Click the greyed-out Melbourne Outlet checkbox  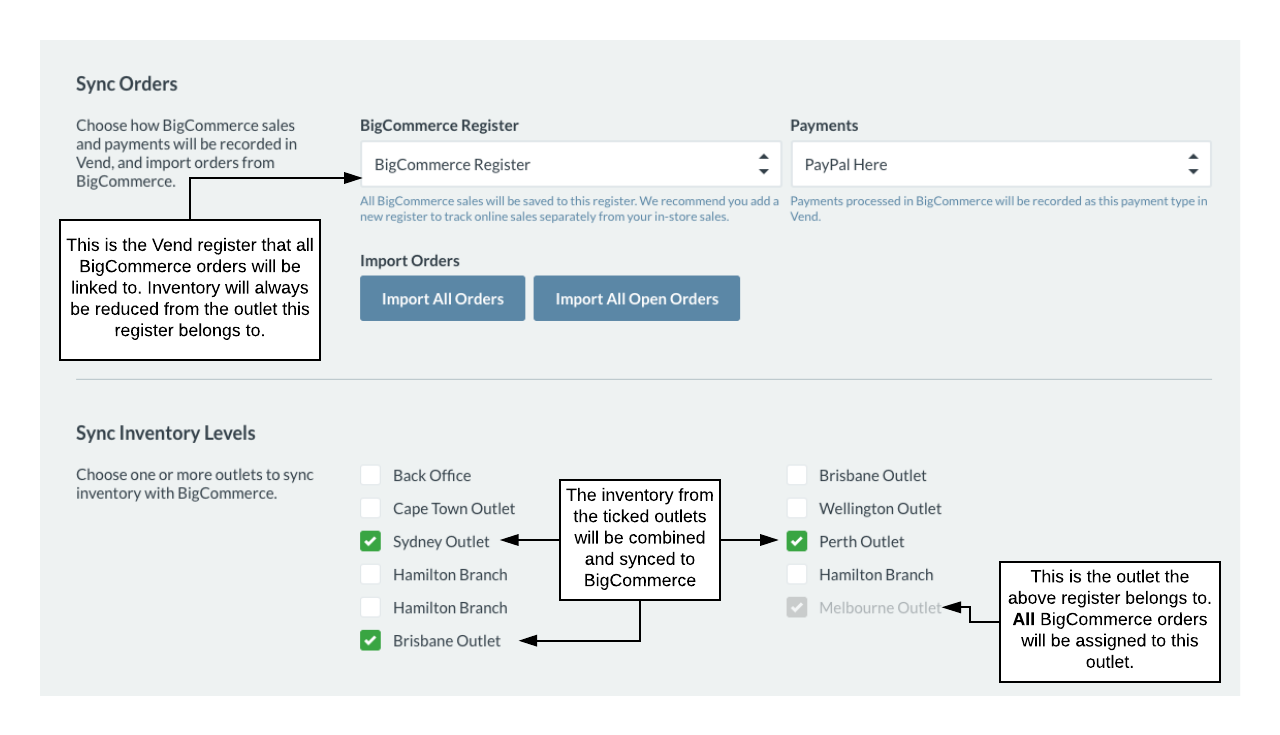tap(797, 607)
